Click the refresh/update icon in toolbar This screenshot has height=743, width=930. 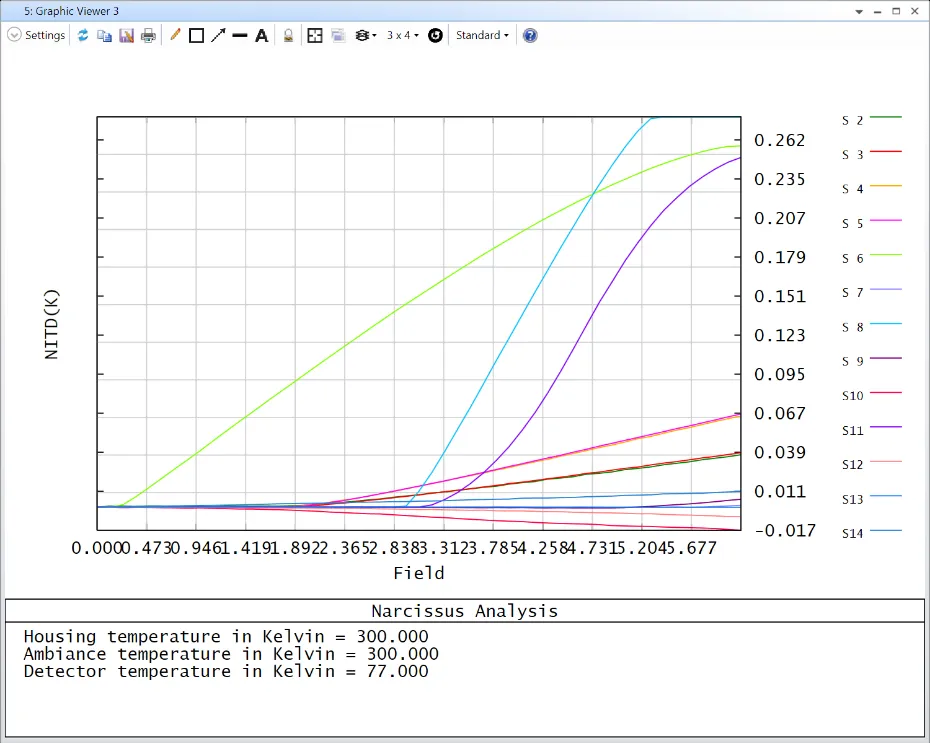tap(83, 35)
